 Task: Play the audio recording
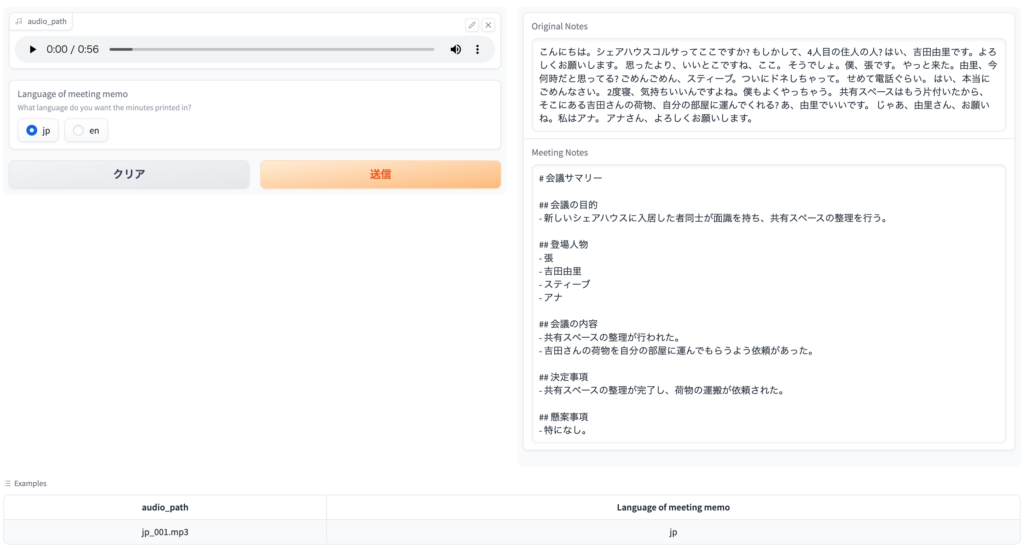[32, 49]
